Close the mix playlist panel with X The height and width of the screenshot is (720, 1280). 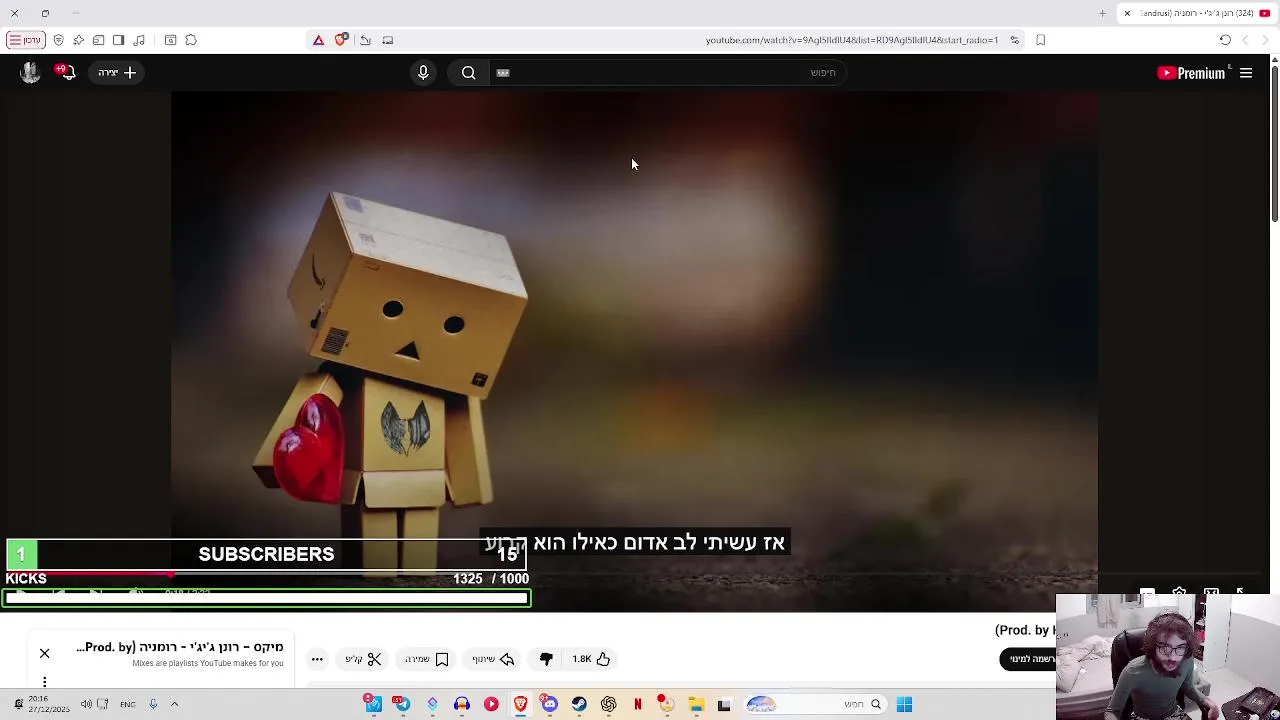(44, 653)
